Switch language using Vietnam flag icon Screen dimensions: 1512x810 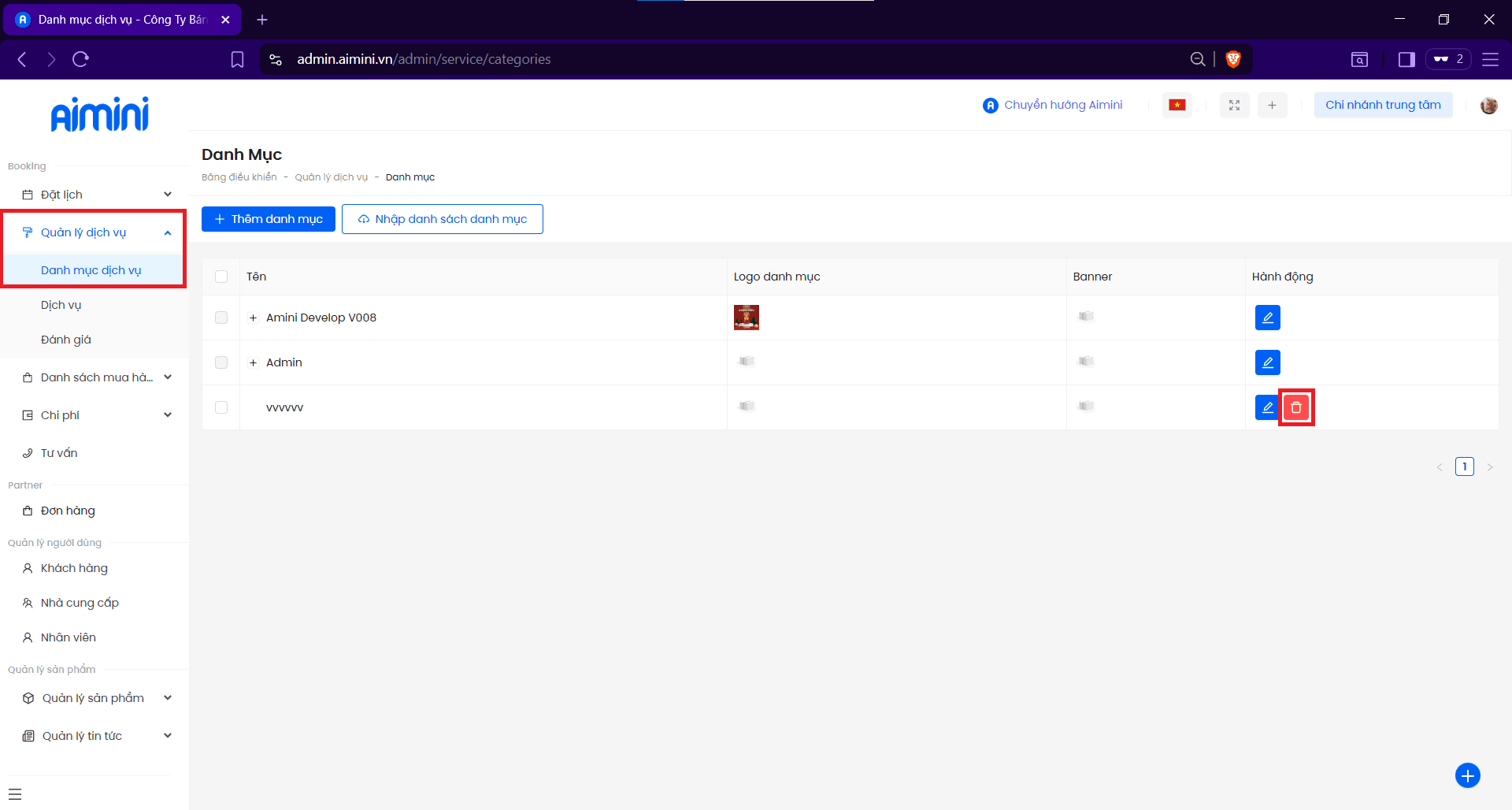(1177, 105)
